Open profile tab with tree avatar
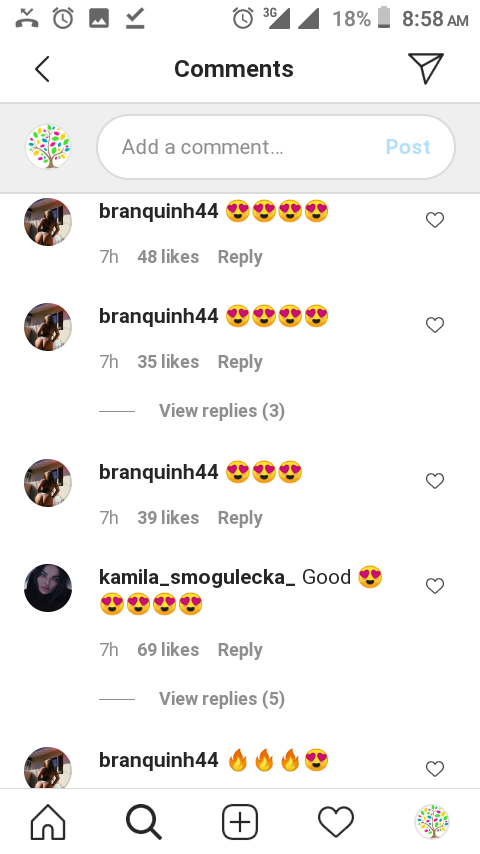 point(432,821)
